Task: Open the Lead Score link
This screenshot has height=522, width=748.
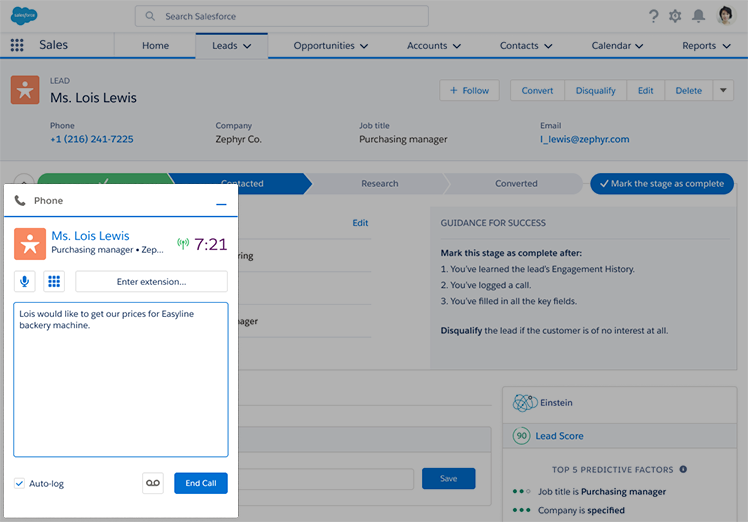Action: click(559, 436)
